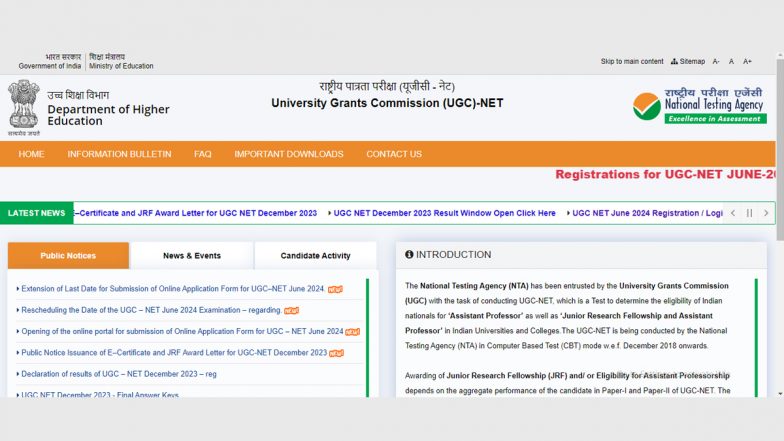Open the FAQ menu item
The image size is (784, 441).
tap(202, 154)
